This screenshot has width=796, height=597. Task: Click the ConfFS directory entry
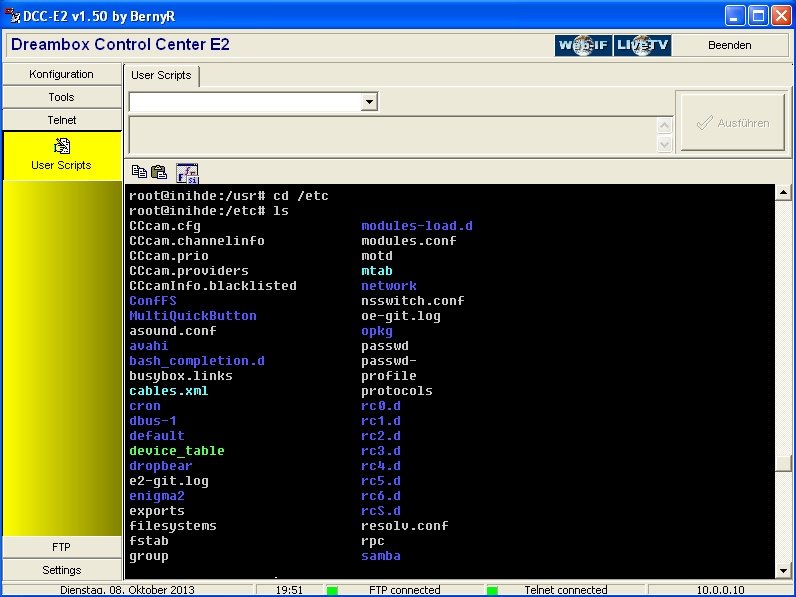153,301
